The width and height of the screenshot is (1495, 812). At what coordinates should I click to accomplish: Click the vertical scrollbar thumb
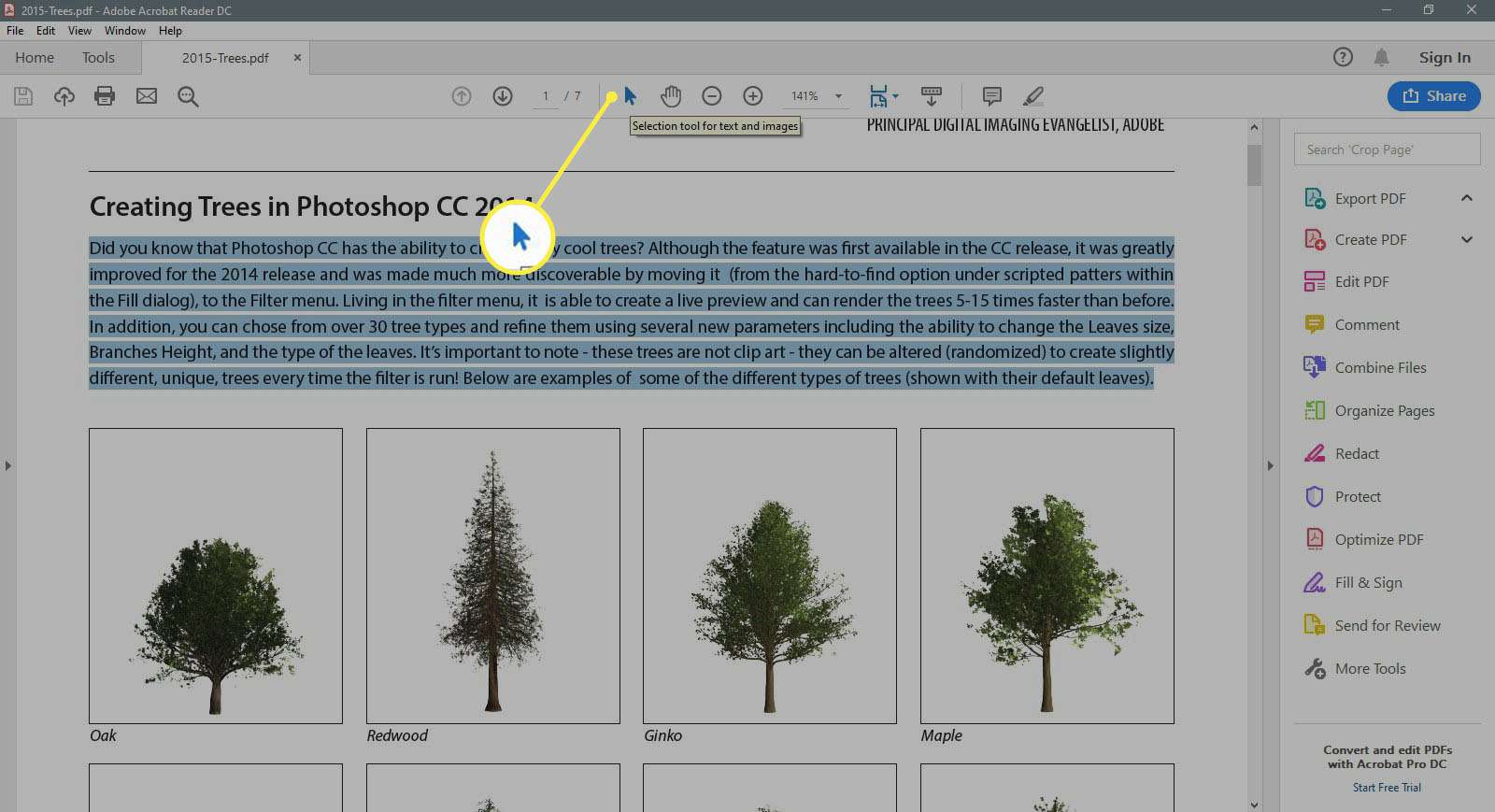pyautogui.click(x=1254, y=165)
